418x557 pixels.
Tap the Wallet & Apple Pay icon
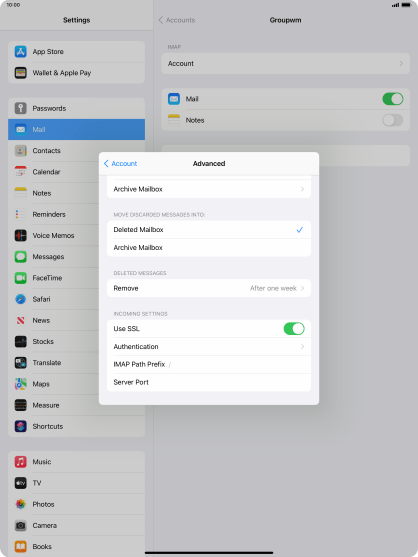coord(21,73)
